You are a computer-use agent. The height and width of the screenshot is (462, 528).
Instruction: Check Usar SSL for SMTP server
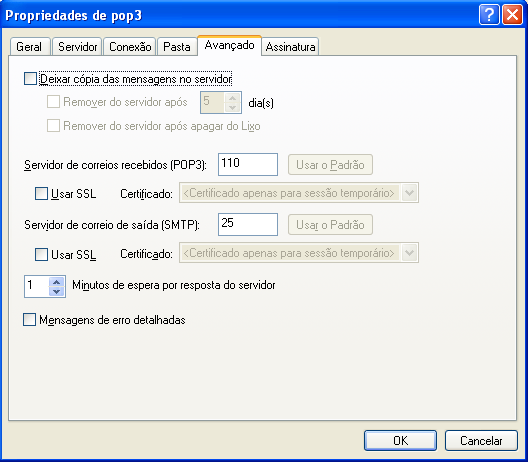click(41, 254)
